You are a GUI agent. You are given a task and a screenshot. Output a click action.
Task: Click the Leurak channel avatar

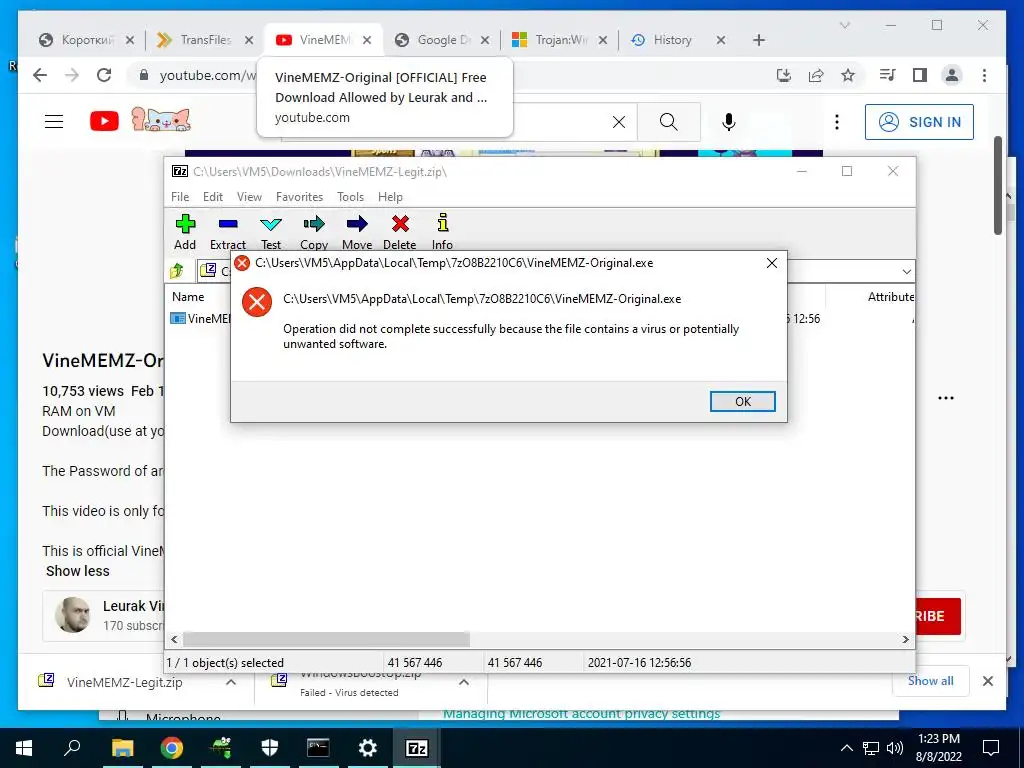[72, 615]
